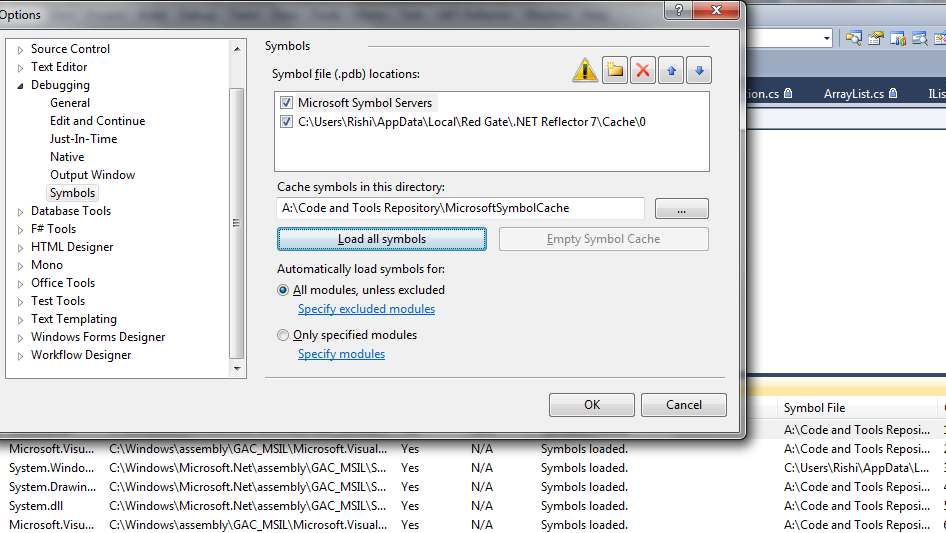Click the lock icon on ArrayList.cs tab
The image size is (946, 533).
coord(894,93)
